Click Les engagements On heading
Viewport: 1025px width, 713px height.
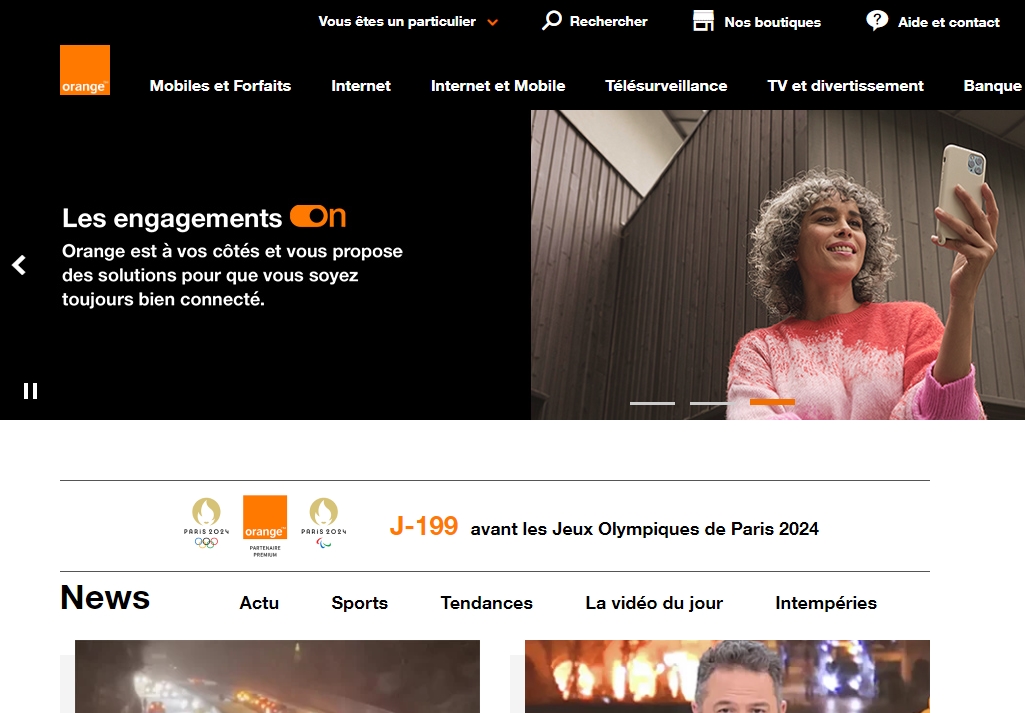click(204, 218)
